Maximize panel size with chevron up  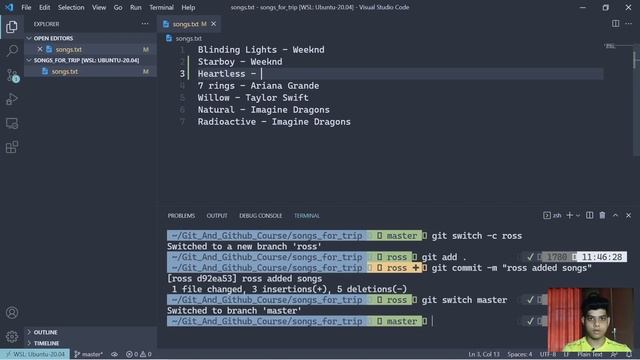click(x=615, y=216)
